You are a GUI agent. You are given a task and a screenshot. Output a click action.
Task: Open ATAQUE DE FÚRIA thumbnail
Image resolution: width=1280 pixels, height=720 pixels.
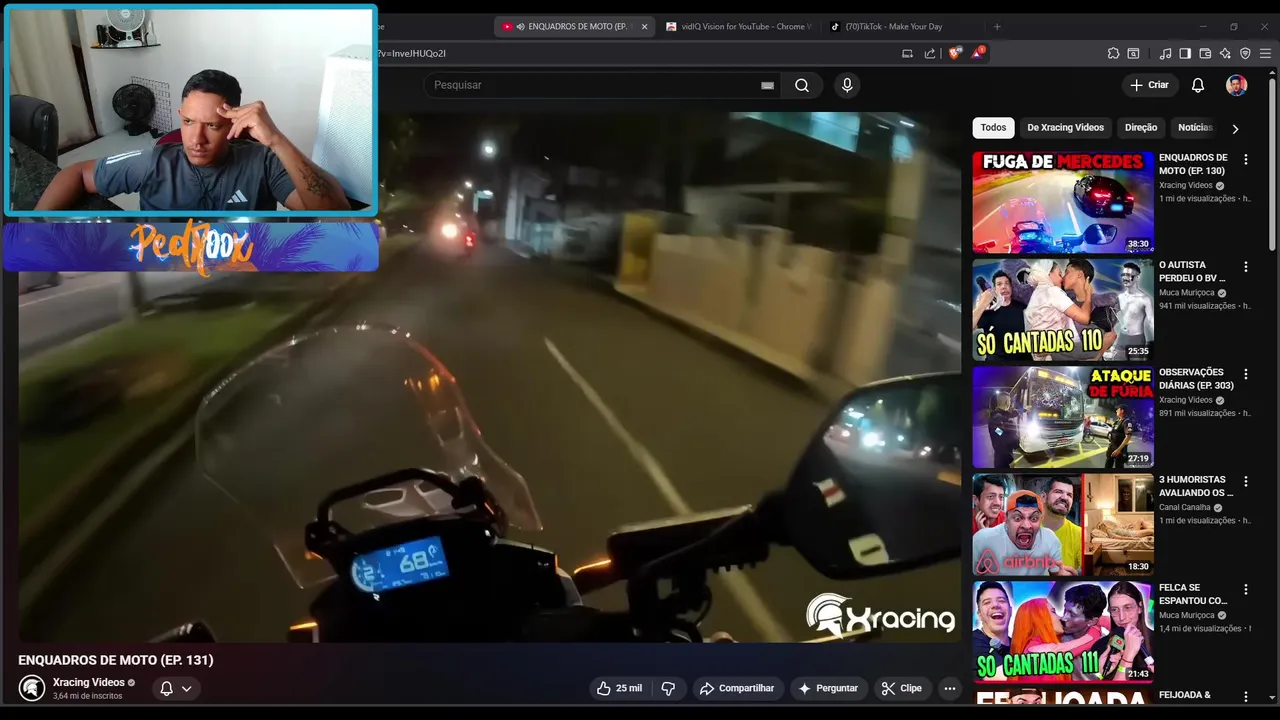[x=1063, y=417]
